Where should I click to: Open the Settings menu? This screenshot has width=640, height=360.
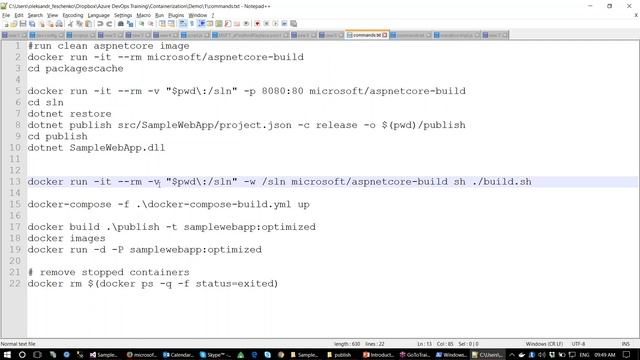coord(123,15)
